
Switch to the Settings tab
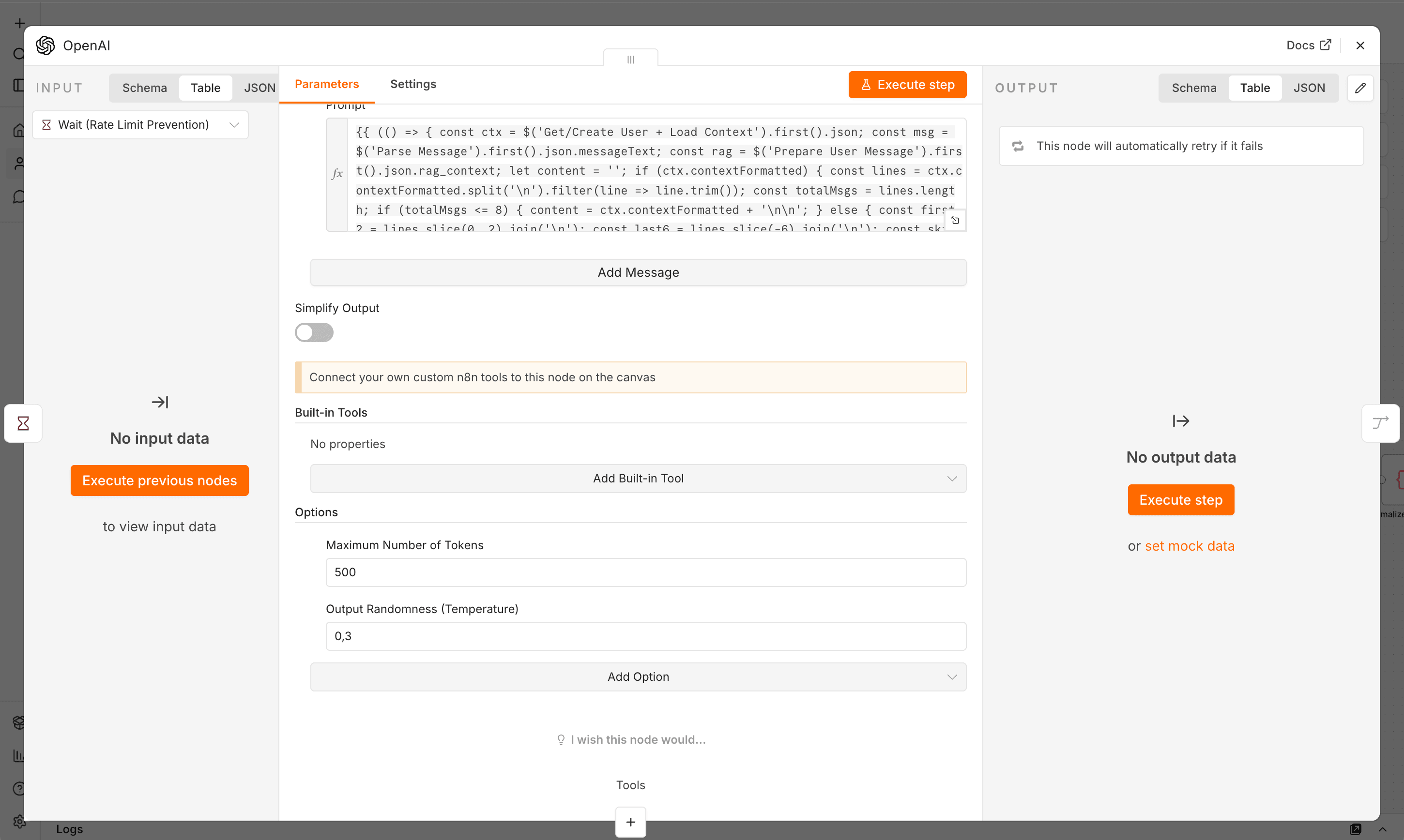(413, 84)
